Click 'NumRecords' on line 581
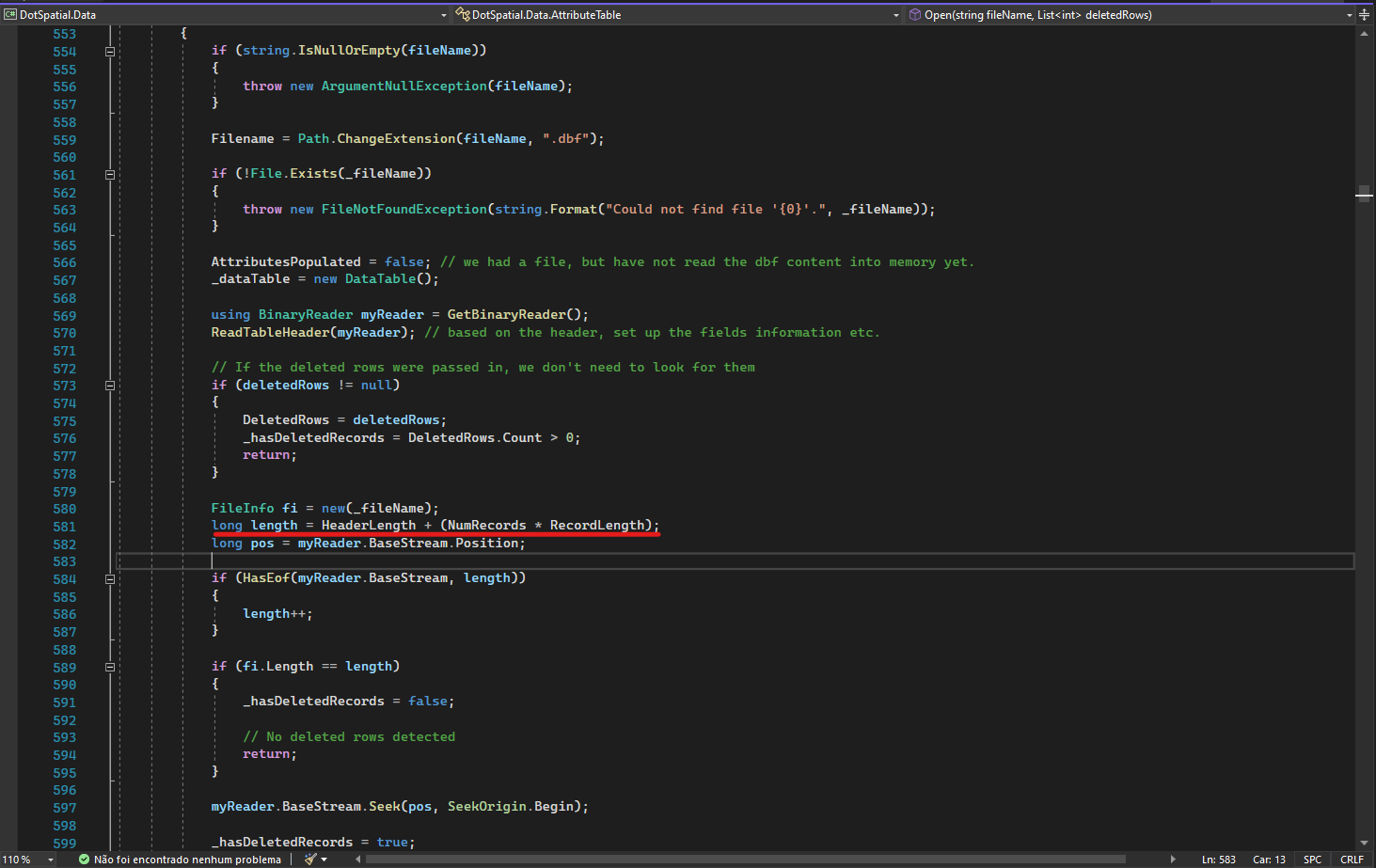The height and width of the screenshot is (868, 1376). click(x=487, y=525)
